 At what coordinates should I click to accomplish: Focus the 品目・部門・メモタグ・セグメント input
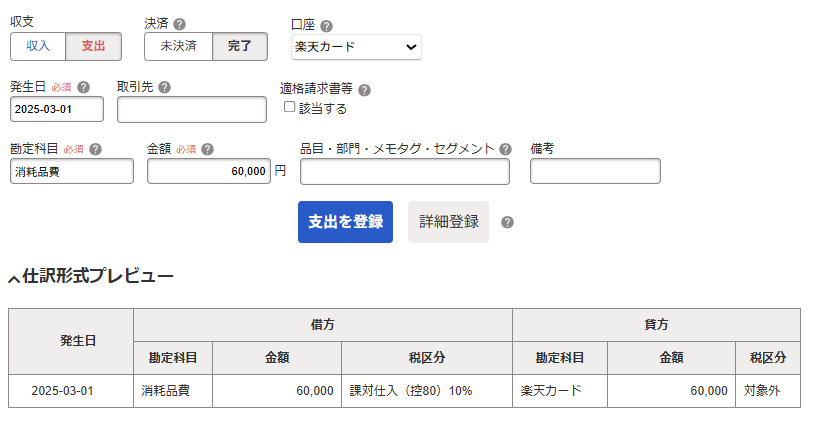[405, 171]
